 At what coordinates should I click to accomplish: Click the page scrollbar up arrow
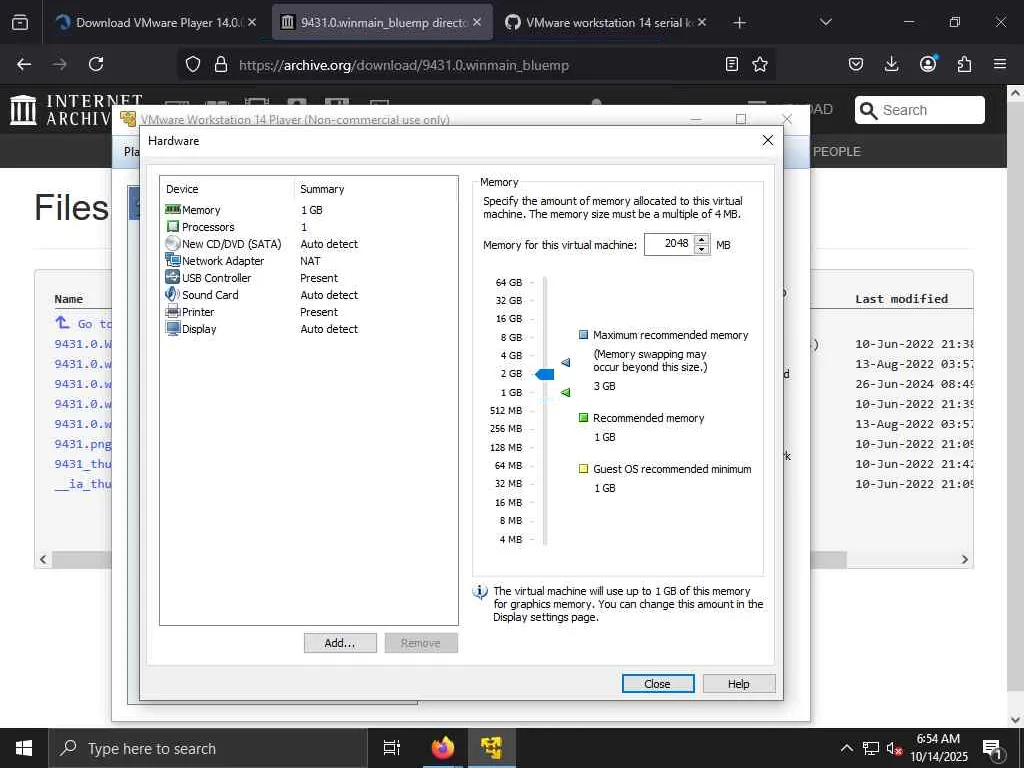pos(1016,93)
